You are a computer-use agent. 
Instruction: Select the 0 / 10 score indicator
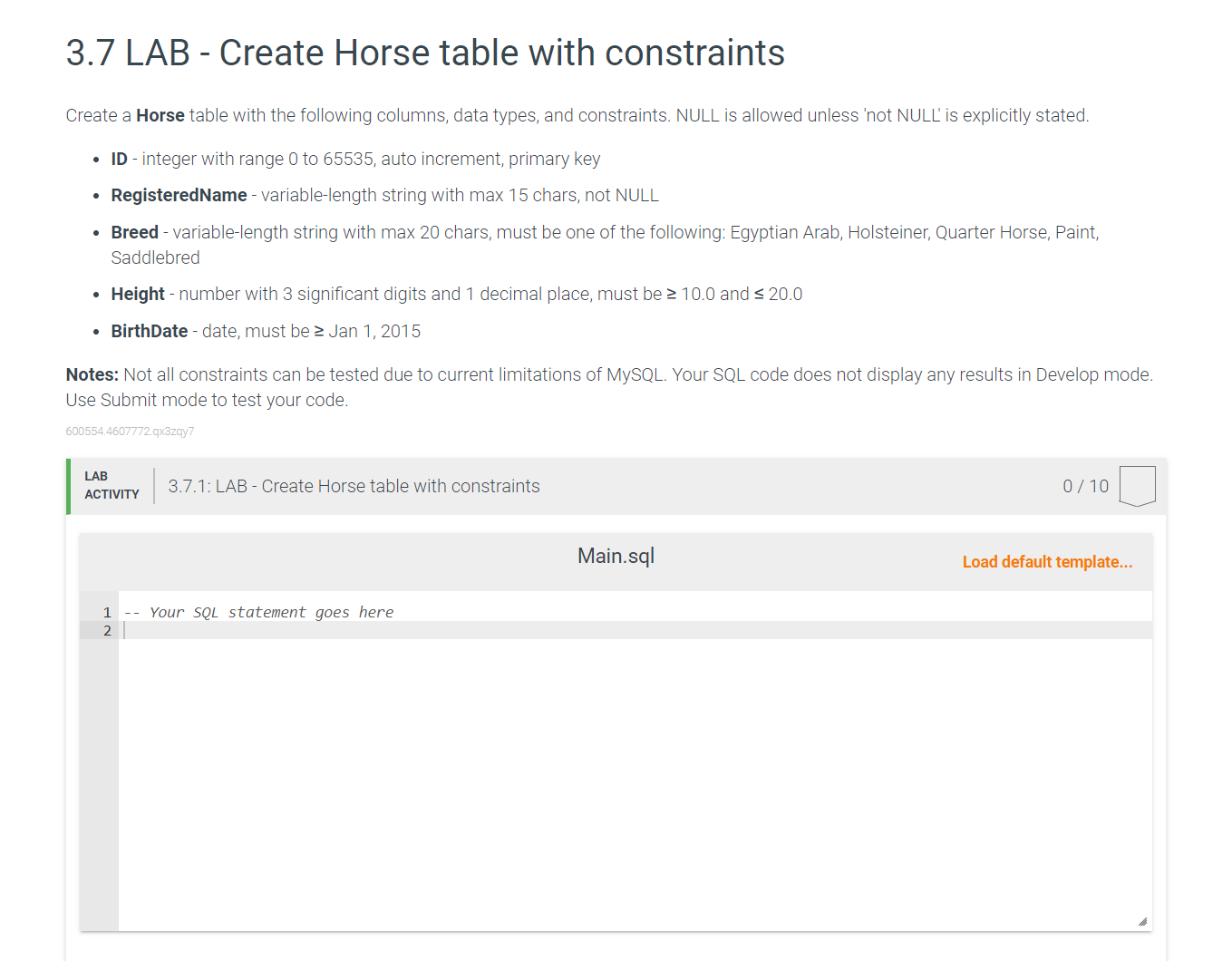tap(1085, 485)
